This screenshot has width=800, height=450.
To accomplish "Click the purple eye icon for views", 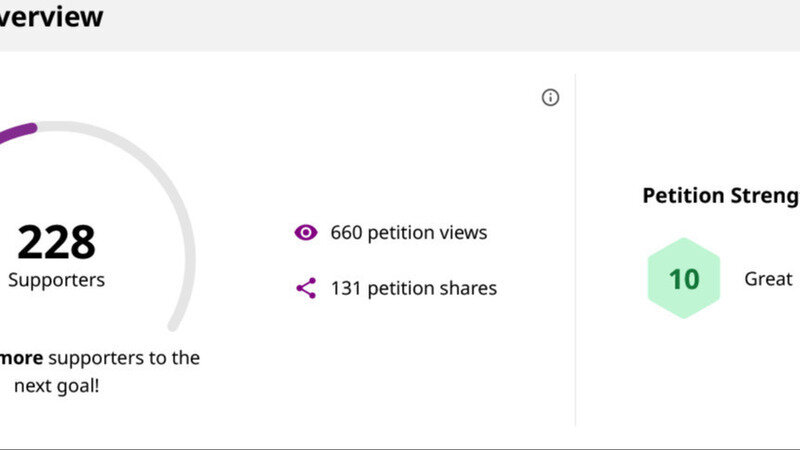I will click(x=306, y=233).
